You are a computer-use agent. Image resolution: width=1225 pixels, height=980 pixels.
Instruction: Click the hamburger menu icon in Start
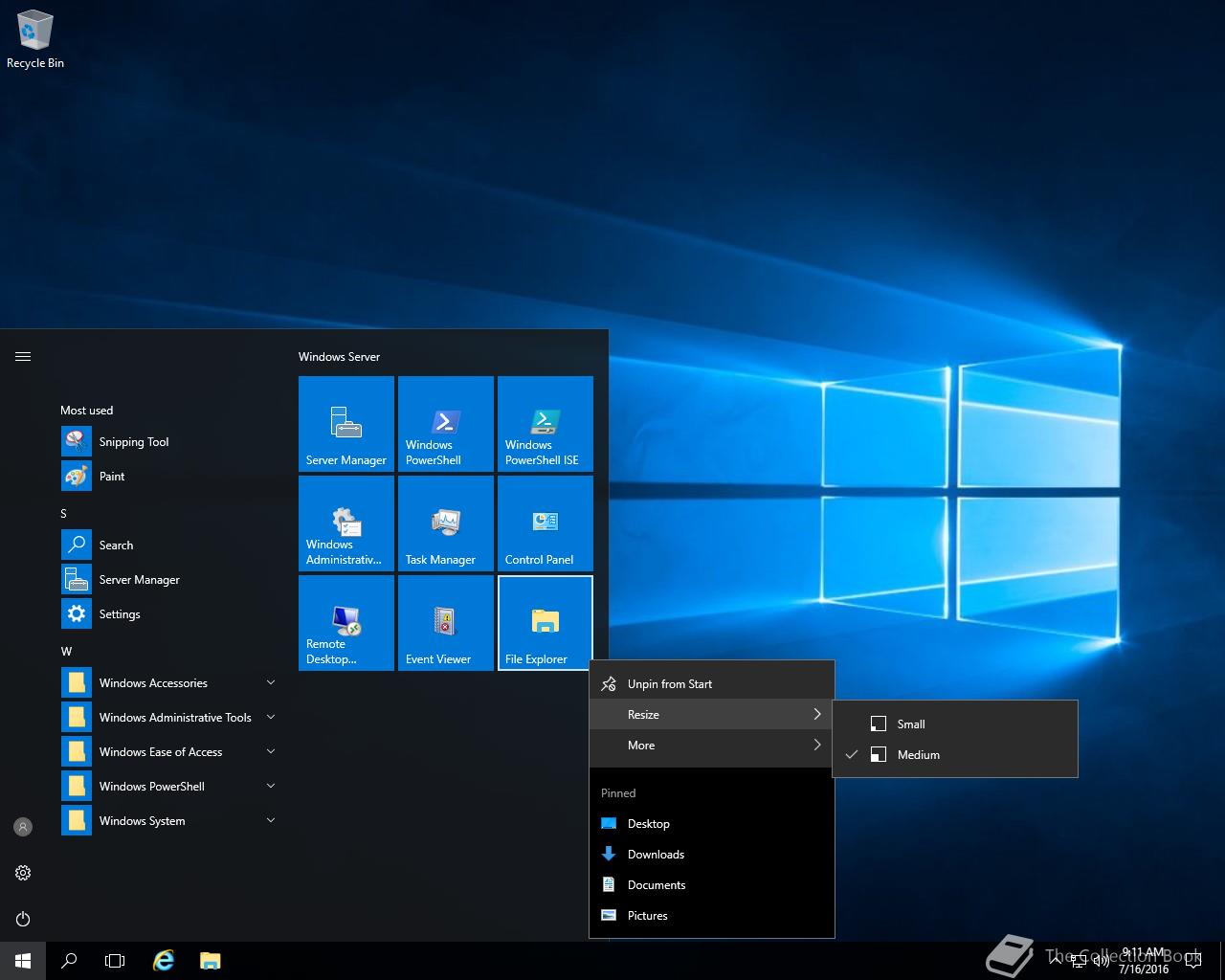click(x=23, y=356)
